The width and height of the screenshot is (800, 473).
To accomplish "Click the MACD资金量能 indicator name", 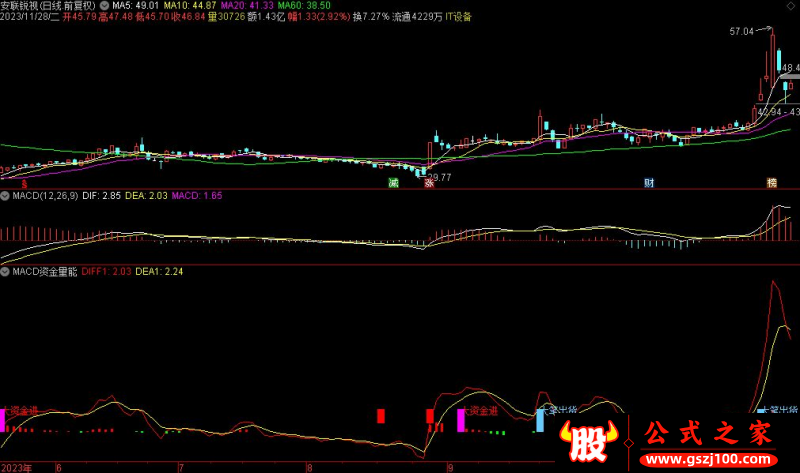I will 44,272.
